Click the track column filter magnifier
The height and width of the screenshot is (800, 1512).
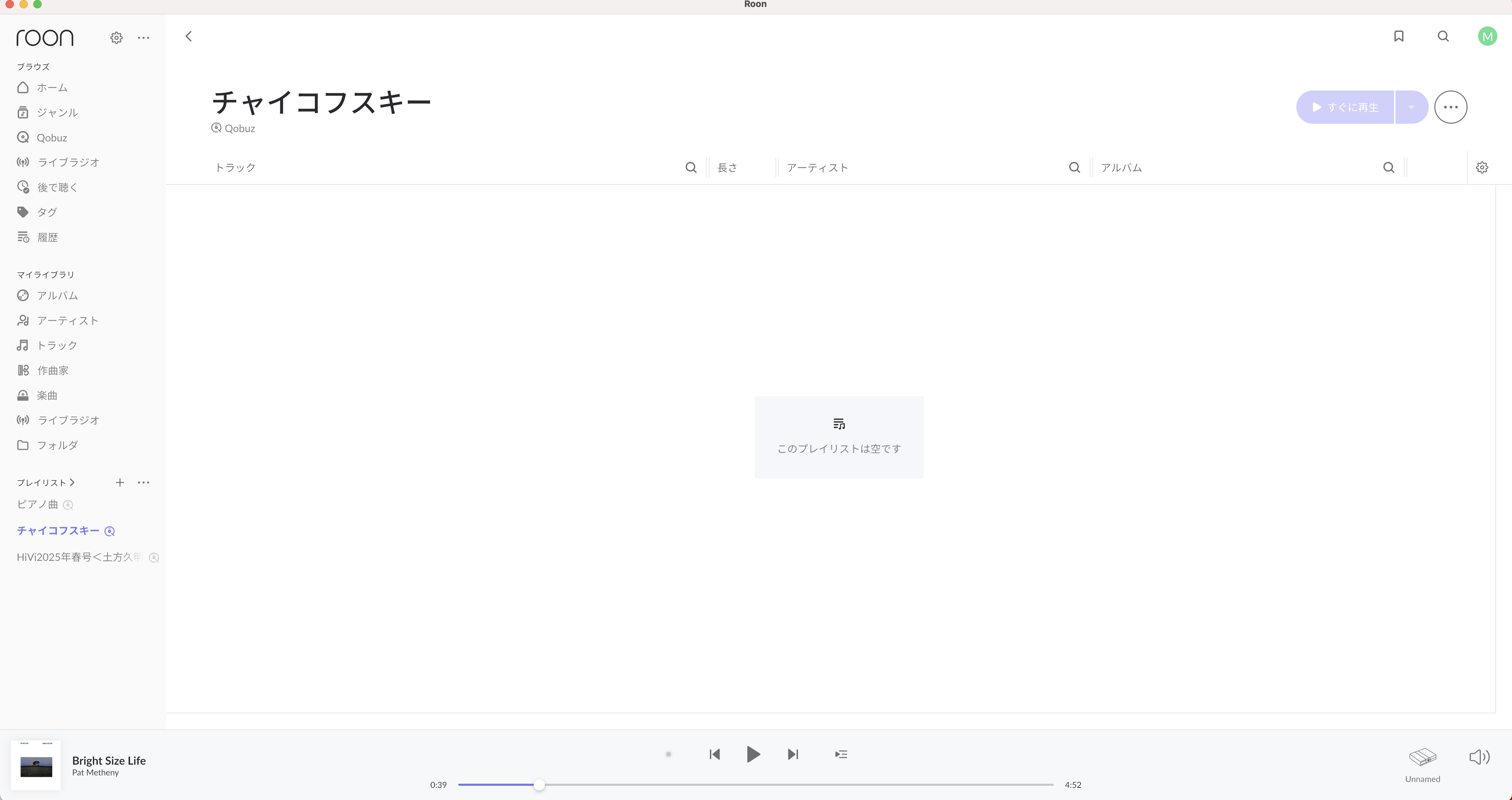(x=691, y=168)
